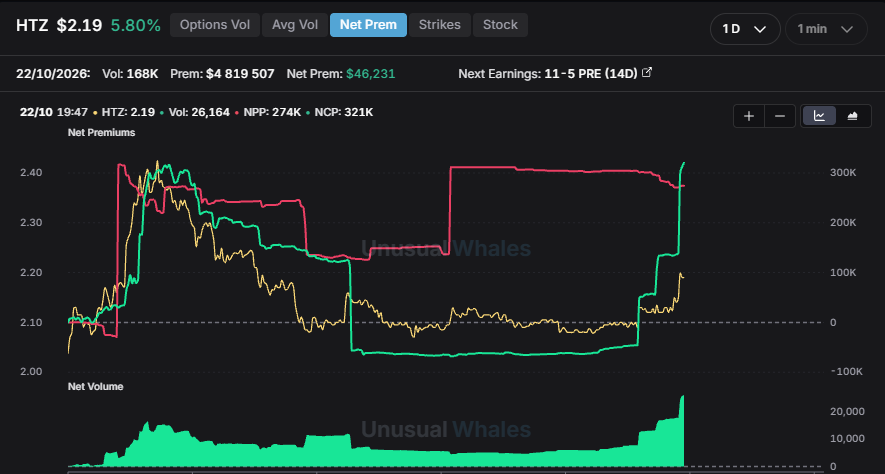
Task: Click the Vol: 26,164 legend entry
Action: point(199,112)
